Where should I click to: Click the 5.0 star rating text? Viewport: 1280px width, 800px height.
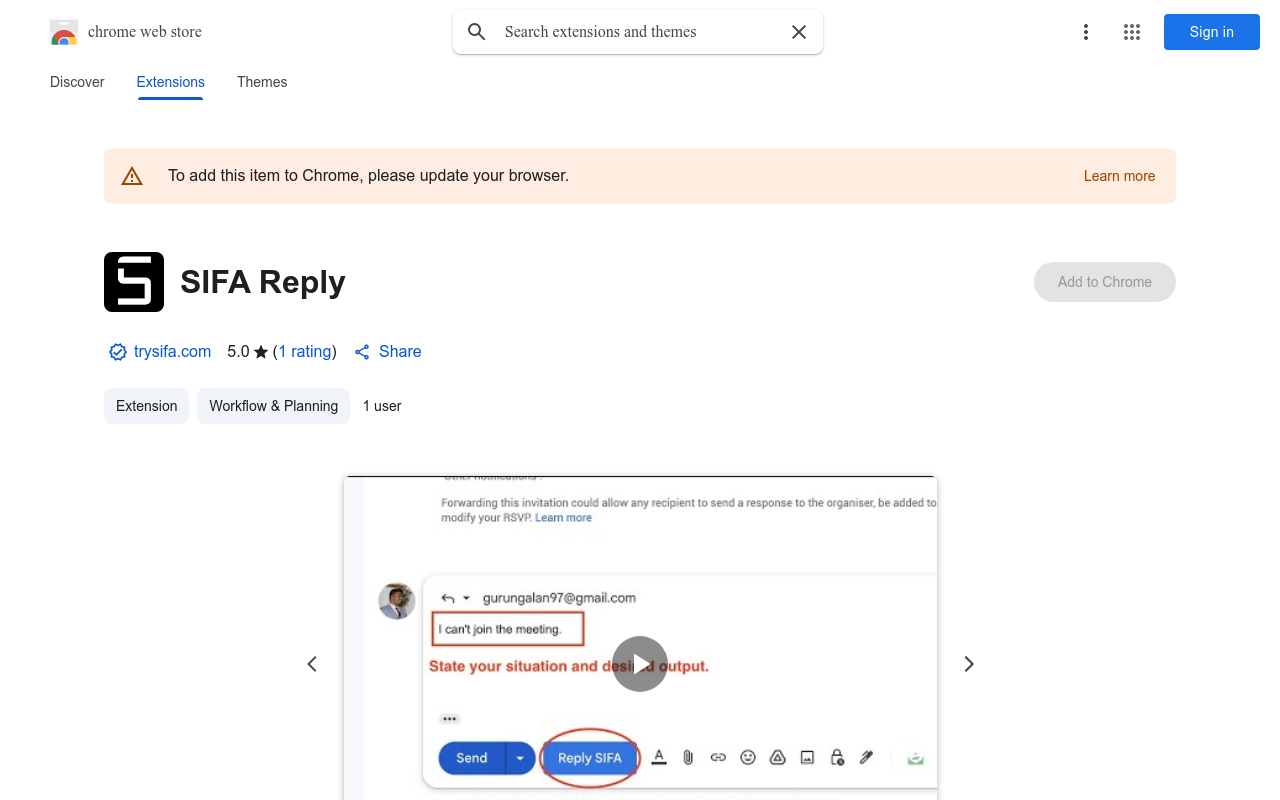[x=248, y=352]
